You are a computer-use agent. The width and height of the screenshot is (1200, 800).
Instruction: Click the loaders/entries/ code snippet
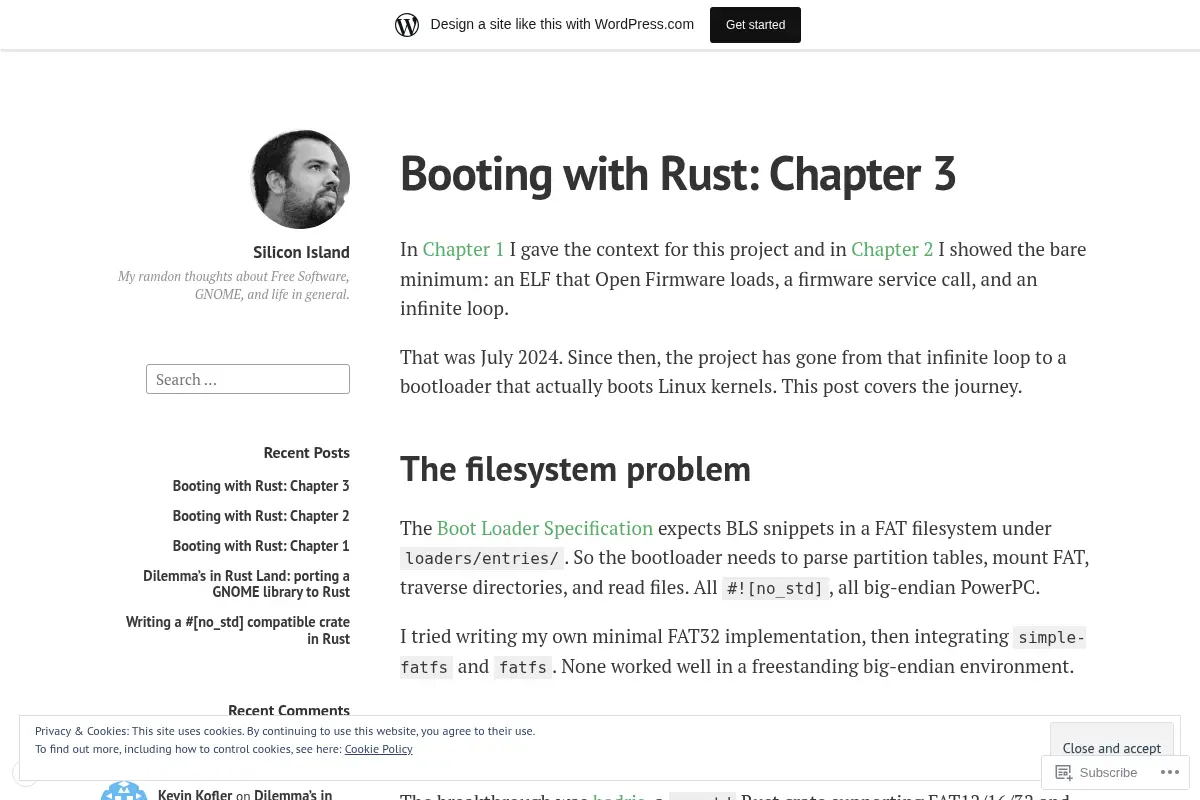[x=482, y=558]
